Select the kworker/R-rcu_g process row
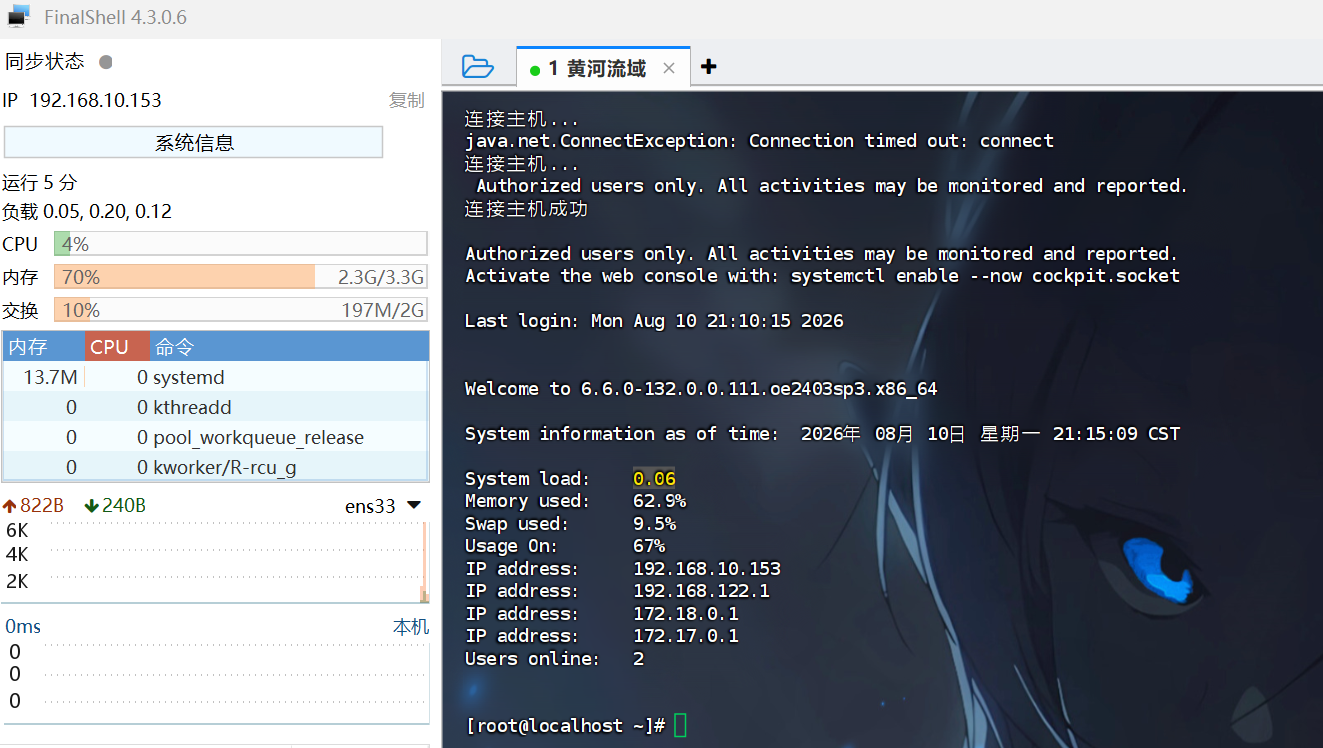The height and width of the screenshot is (748, 1323). pos(215,466)
